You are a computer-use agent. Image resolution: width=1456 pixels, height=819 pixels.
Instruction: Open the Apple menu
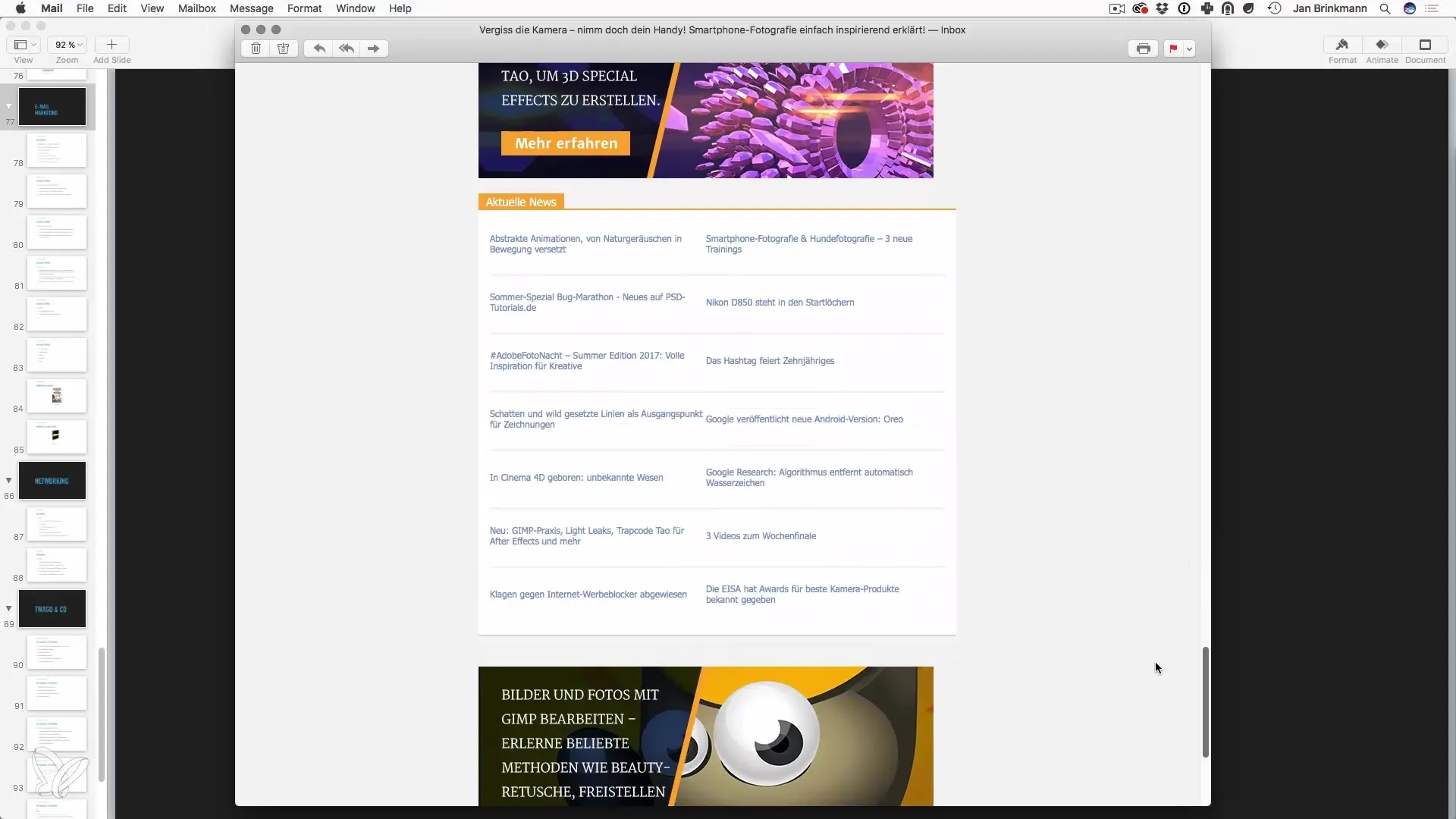(20, 8)
